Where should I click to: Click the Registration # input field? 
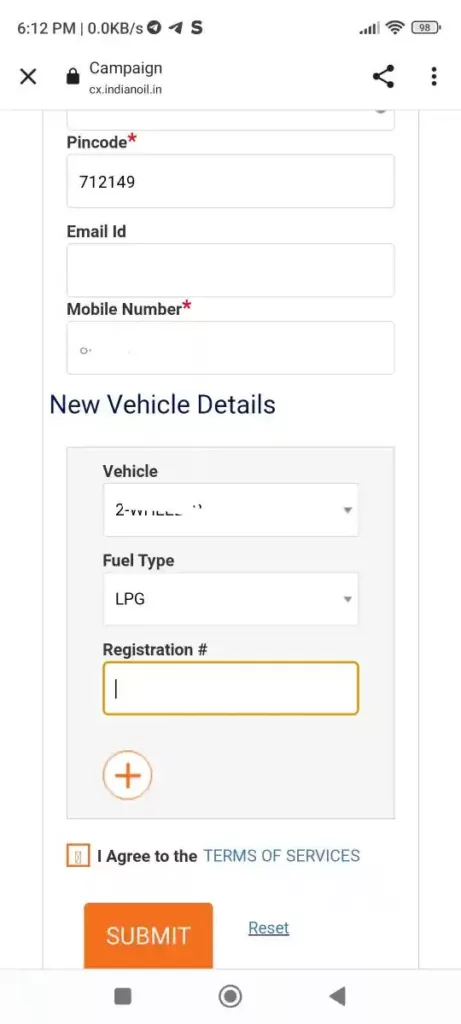point(230,688)
